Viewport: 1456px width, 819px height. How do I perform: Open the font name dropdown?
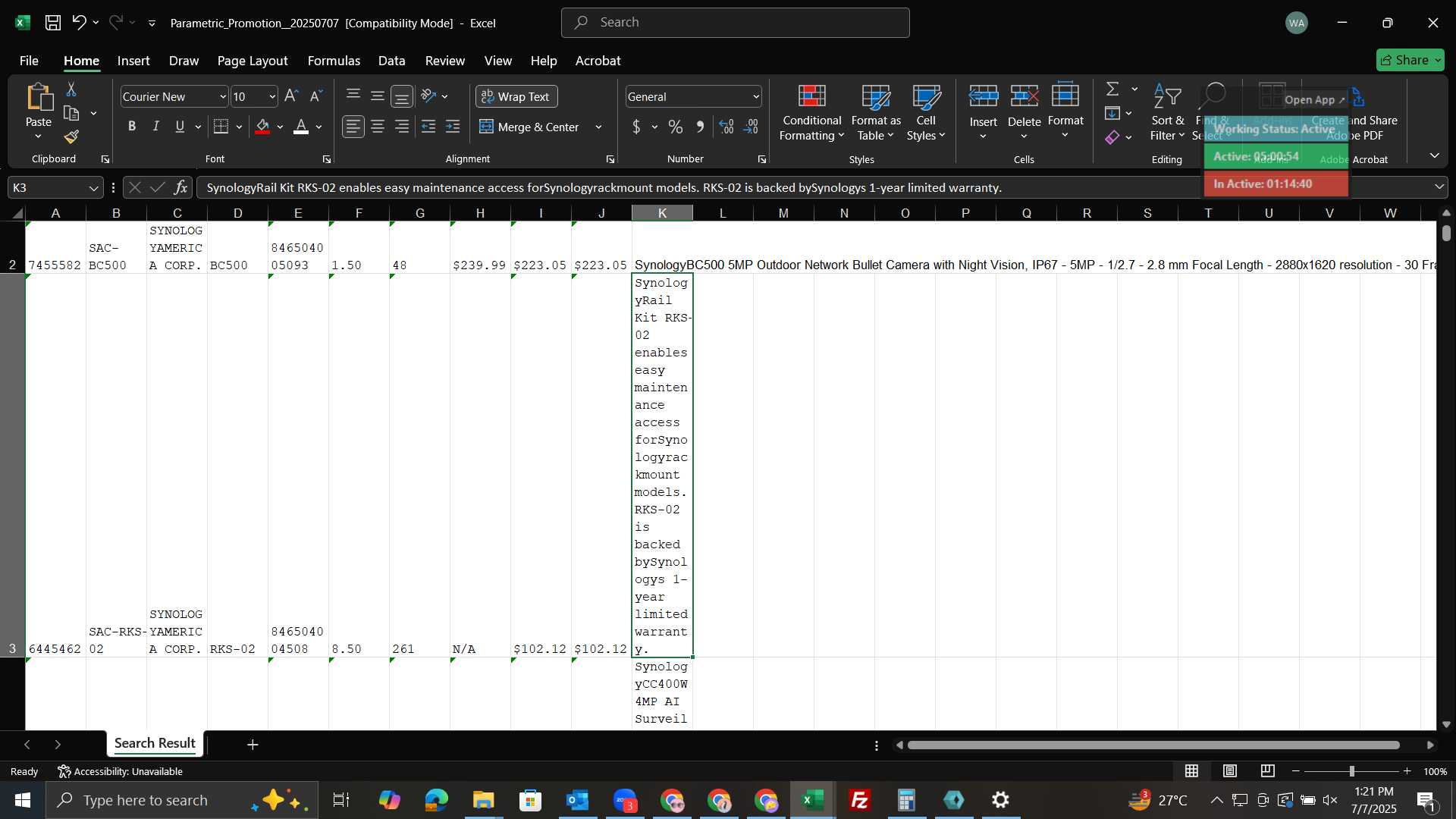pyautogui.click(x=223, y=96)
